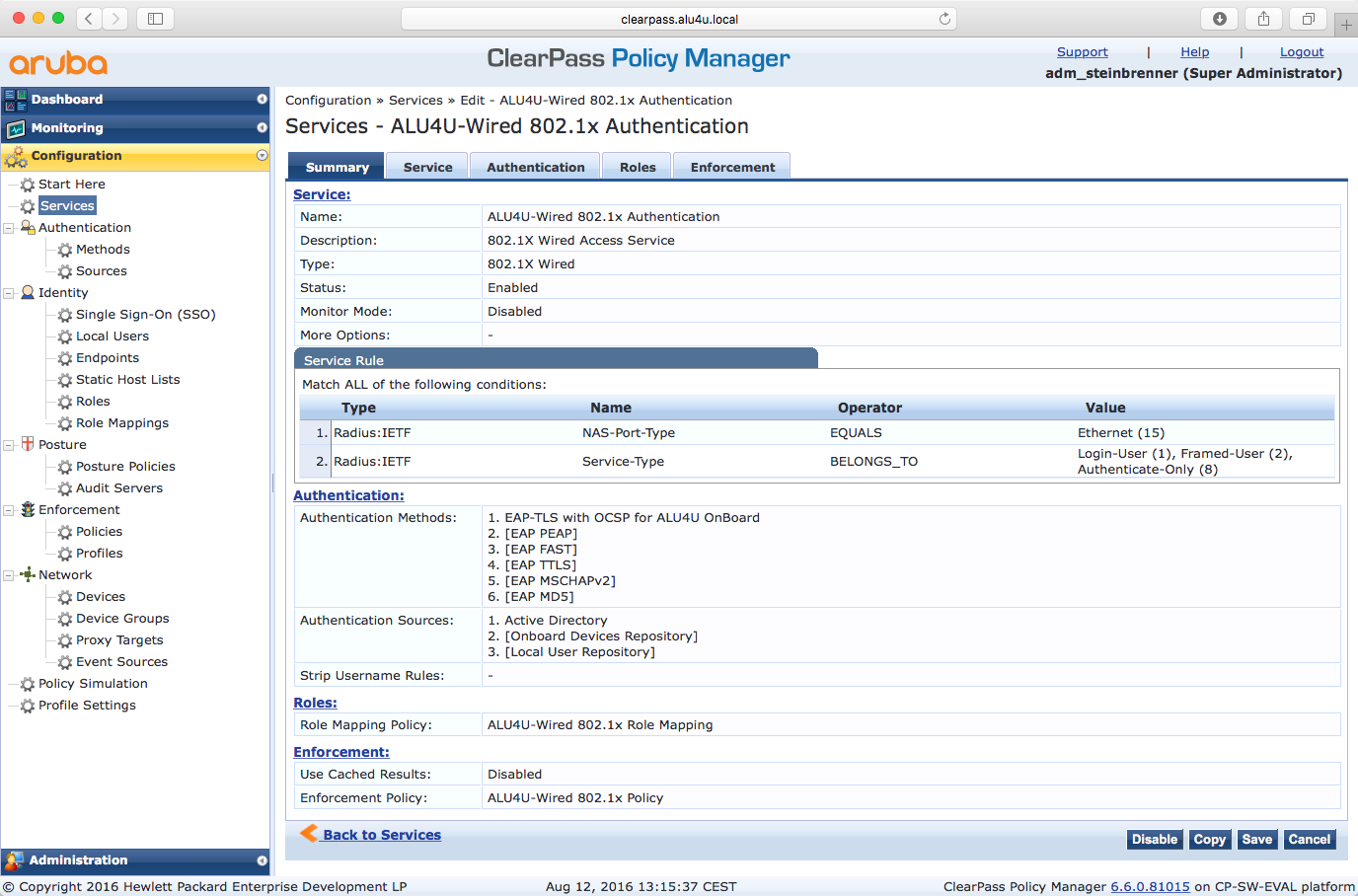Click the Dashboard panel icon
Screen dimensions: 1358x896
[x=15, y=100]
